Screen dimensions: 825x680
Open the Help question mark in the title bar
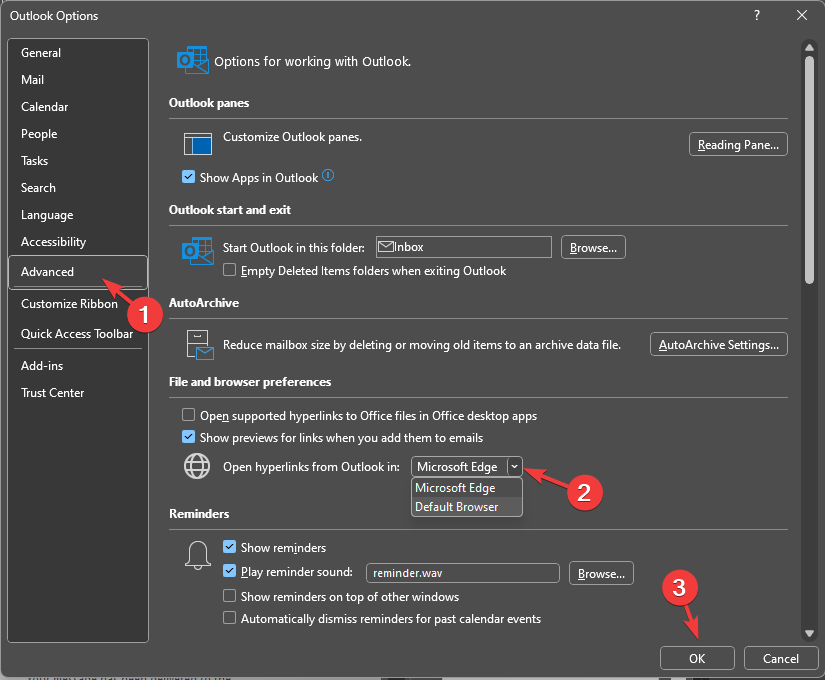756,15
